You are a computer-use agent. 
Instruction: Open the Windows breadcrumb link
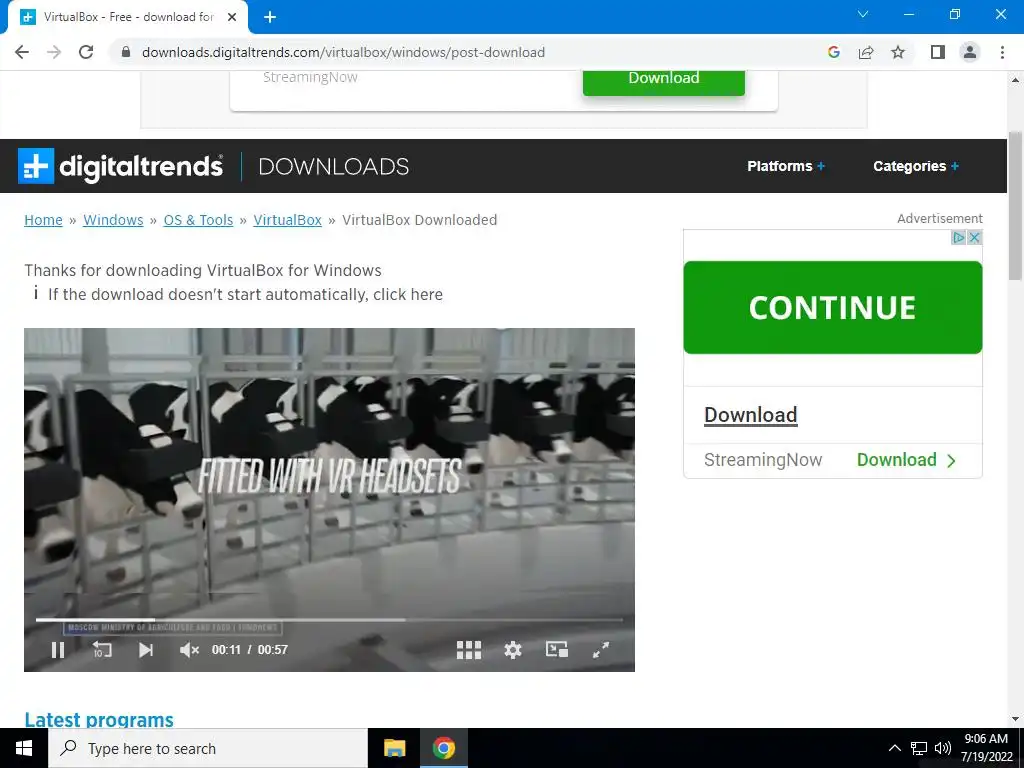(x=113, y=220)
